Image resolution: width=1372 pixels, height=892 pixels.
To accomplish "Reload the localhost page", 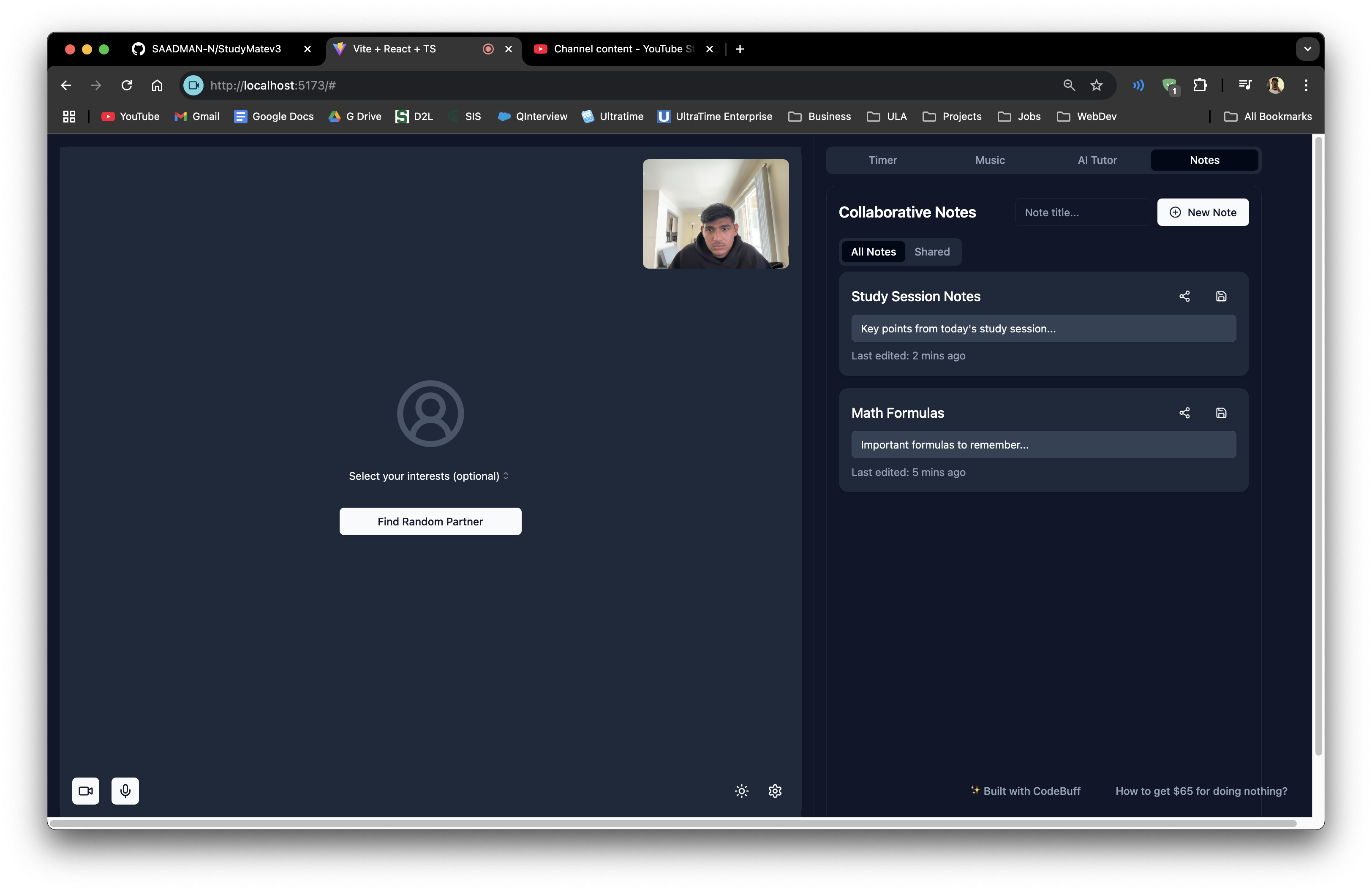I will click(x=127, y=85).
